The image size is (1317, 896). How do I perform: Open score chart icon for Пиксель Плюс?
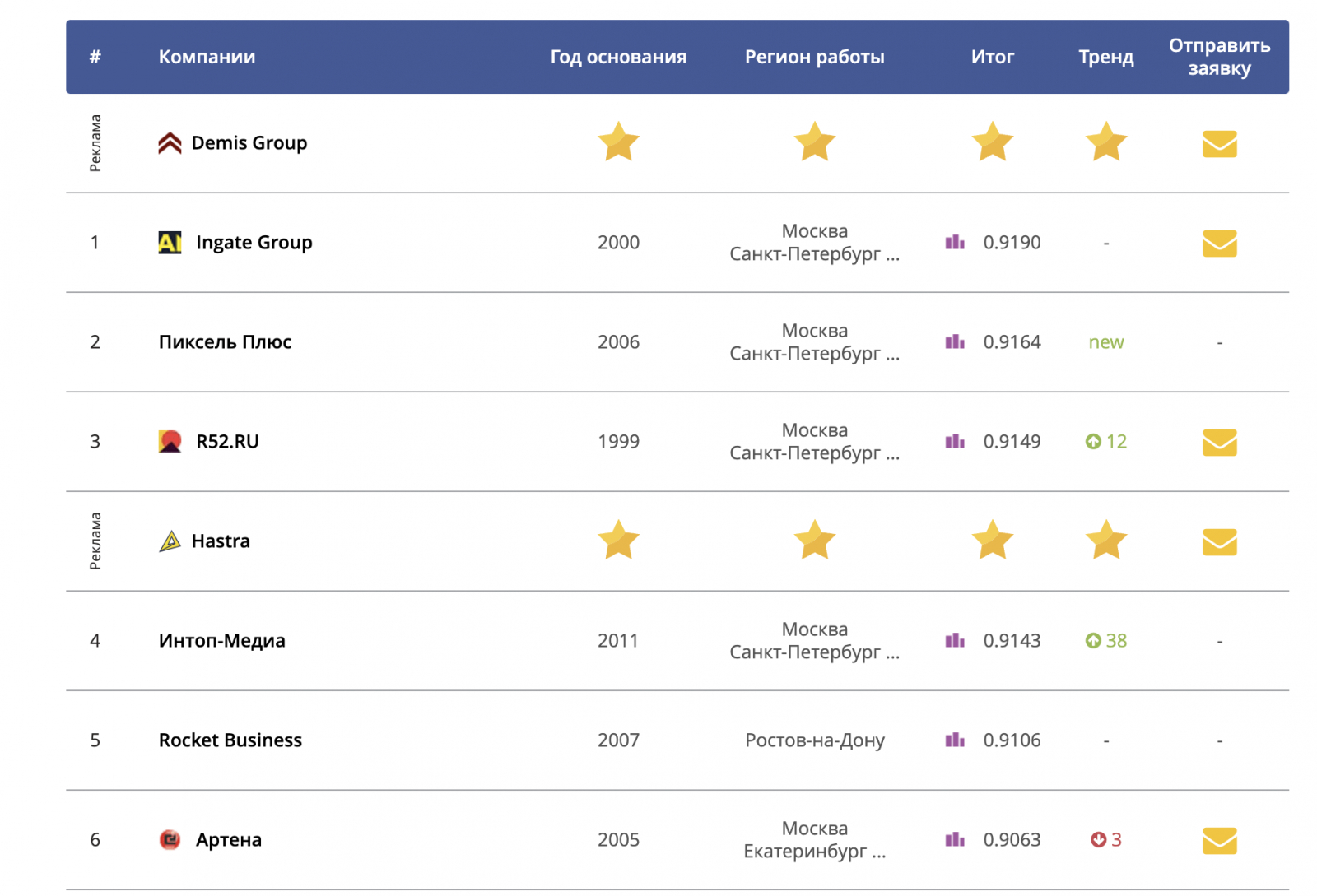954,342
